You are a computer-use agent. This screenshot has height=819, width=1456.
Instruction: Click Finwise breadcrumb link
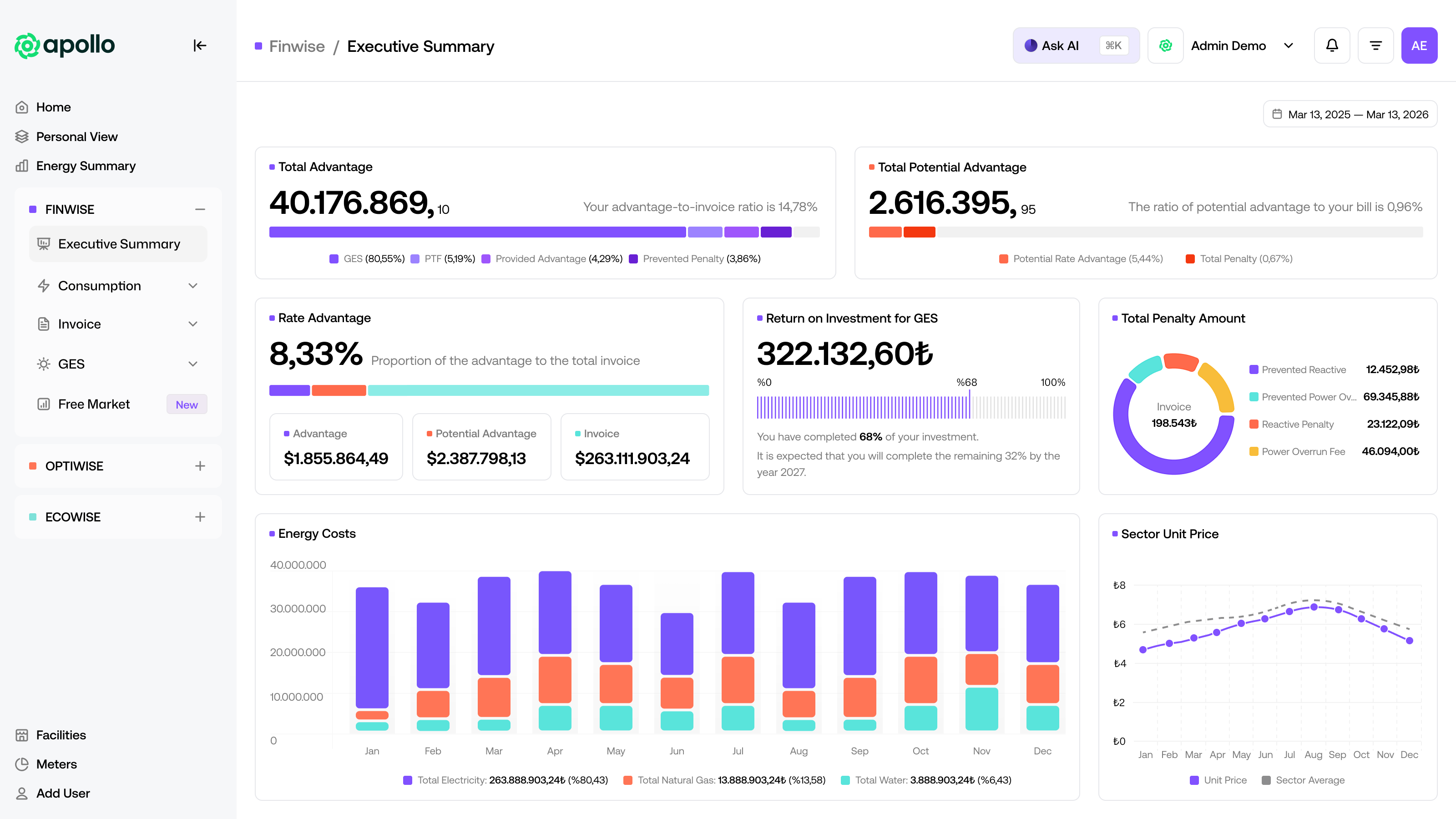[296, 46]
